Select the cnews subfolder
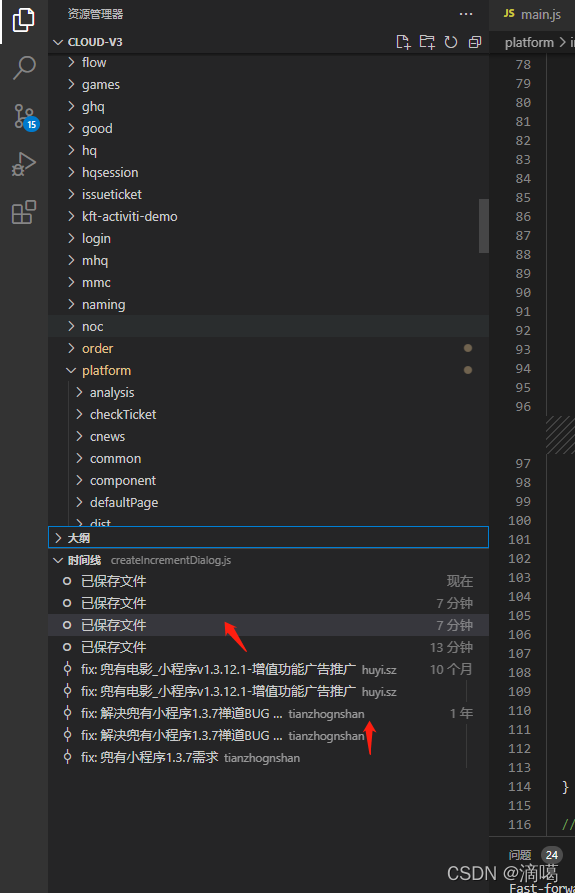575x893 pixels. coord(269,436)
